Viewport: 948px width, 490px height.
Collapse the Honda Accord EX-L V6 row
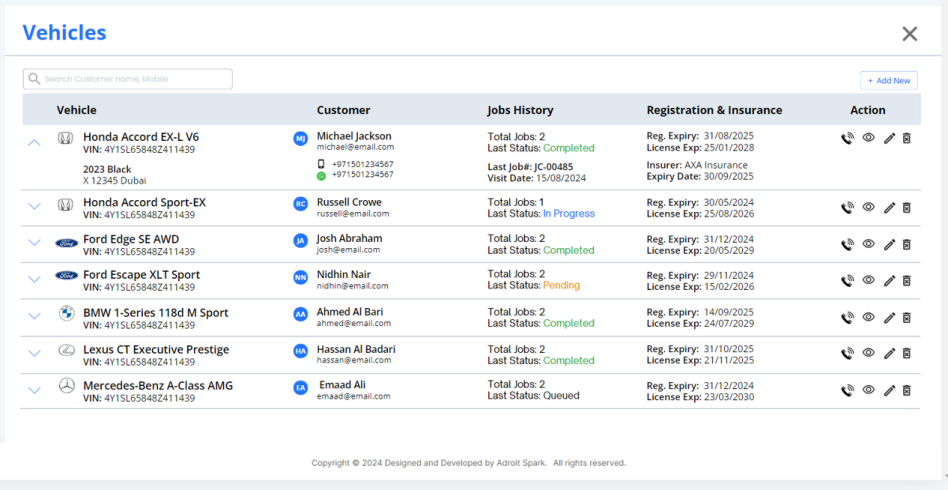pyautogui.click(x=35, y=142)
